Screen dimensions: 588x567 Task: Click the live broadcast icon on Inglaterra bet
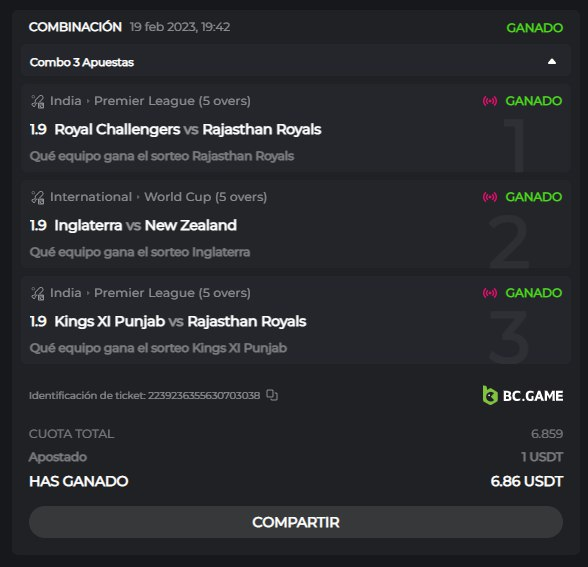(490, 197)
